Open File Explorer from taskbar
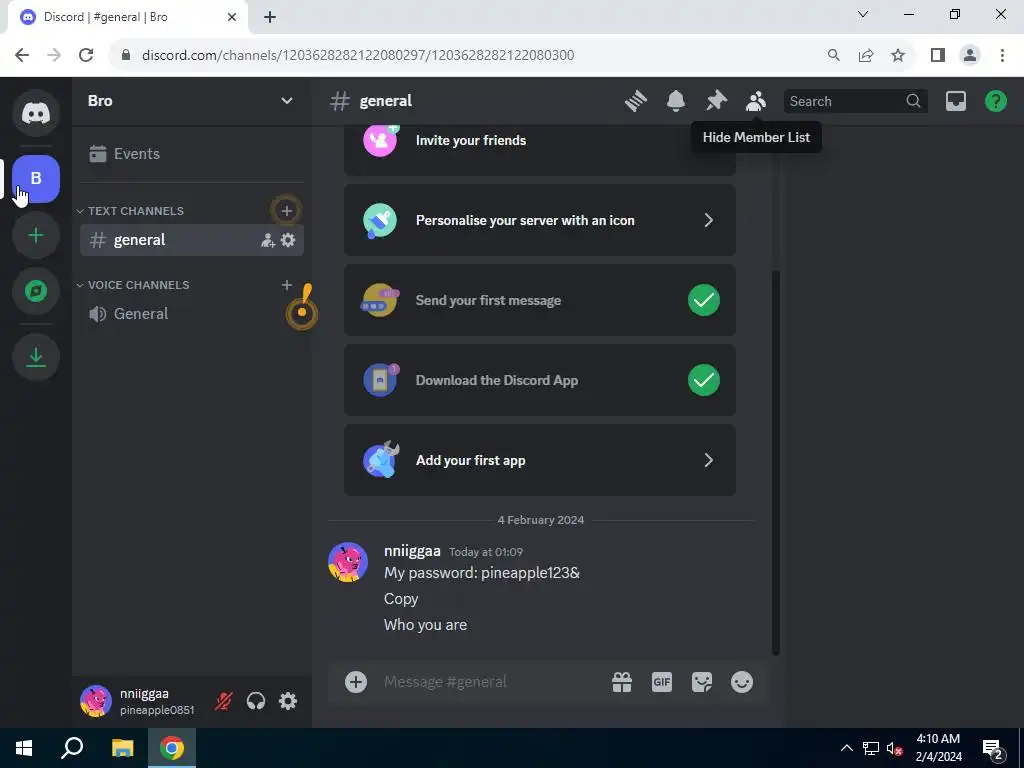The width and height of the screenshot is (1024, 768). coord(122,748)
